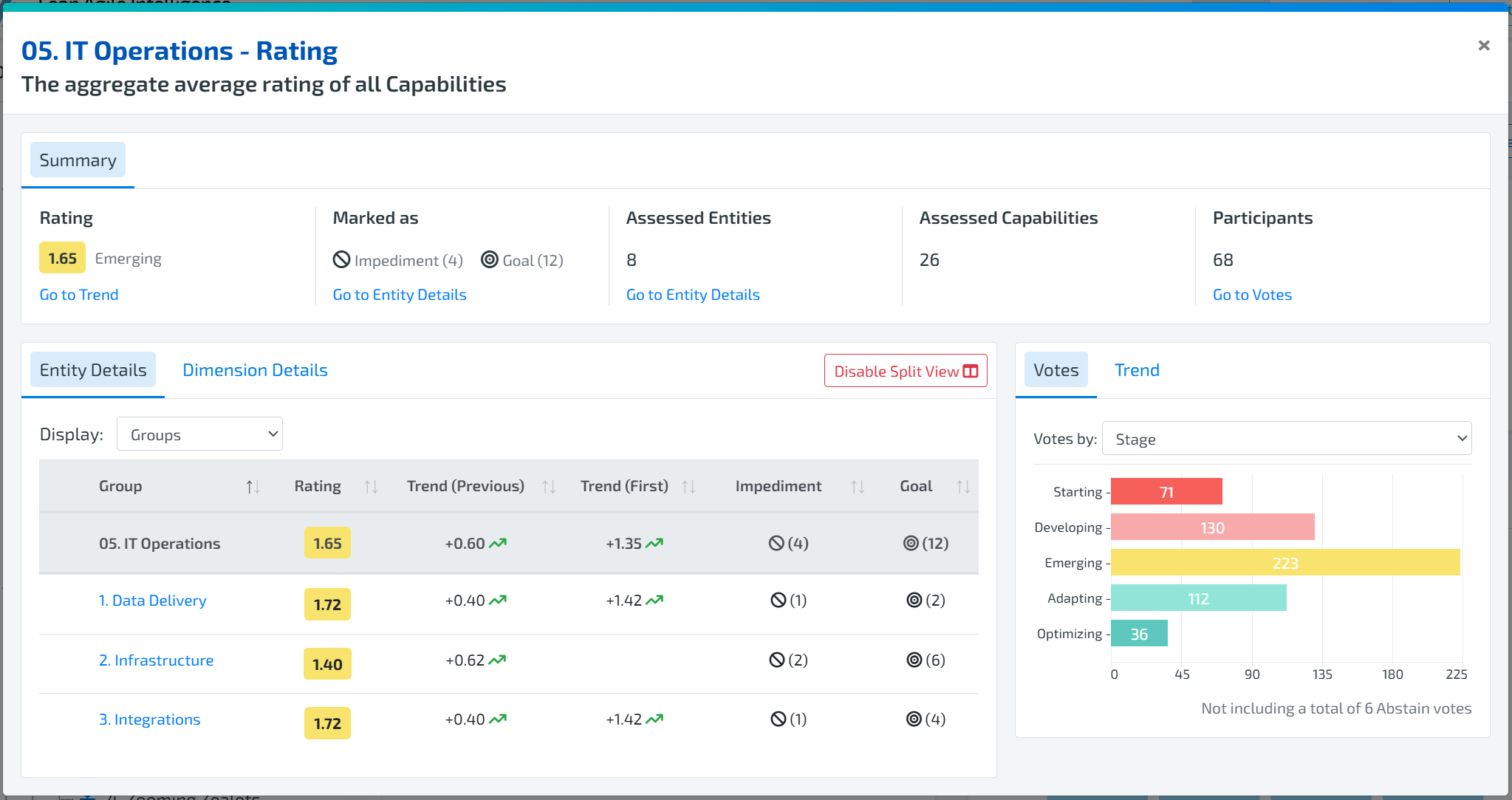Open the Votes by Stage dropdown
Viewport: 1512px width, 800px height.
point(1286,439)
